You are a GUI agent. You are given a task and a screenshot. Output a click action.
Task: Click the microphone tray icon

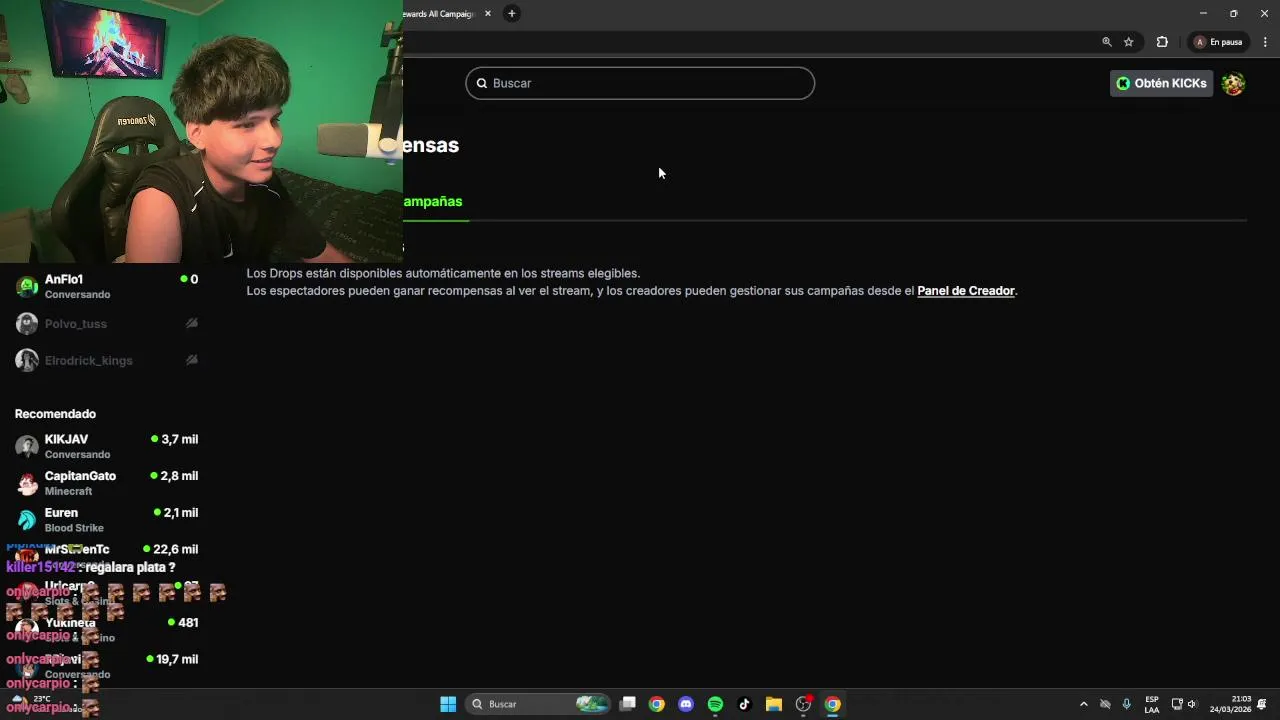coord(1127,704)
